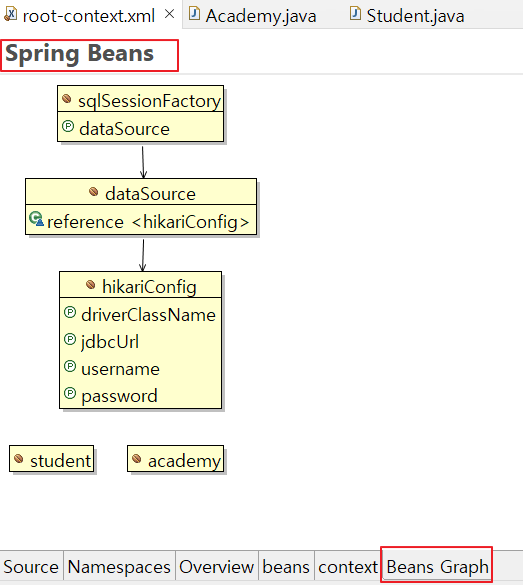
Task: Click the constructor icon beside reference <hikariConfig>
Action: (x=37, y=219)
